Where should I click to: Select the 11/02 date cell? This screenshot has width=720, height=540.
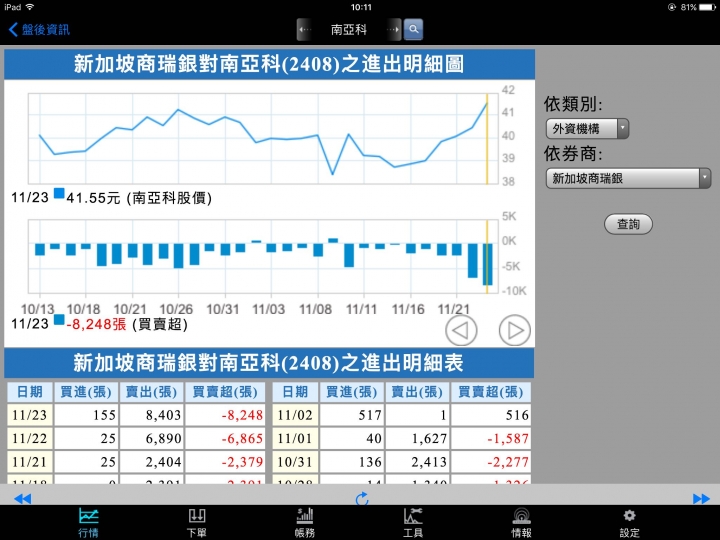295,415
